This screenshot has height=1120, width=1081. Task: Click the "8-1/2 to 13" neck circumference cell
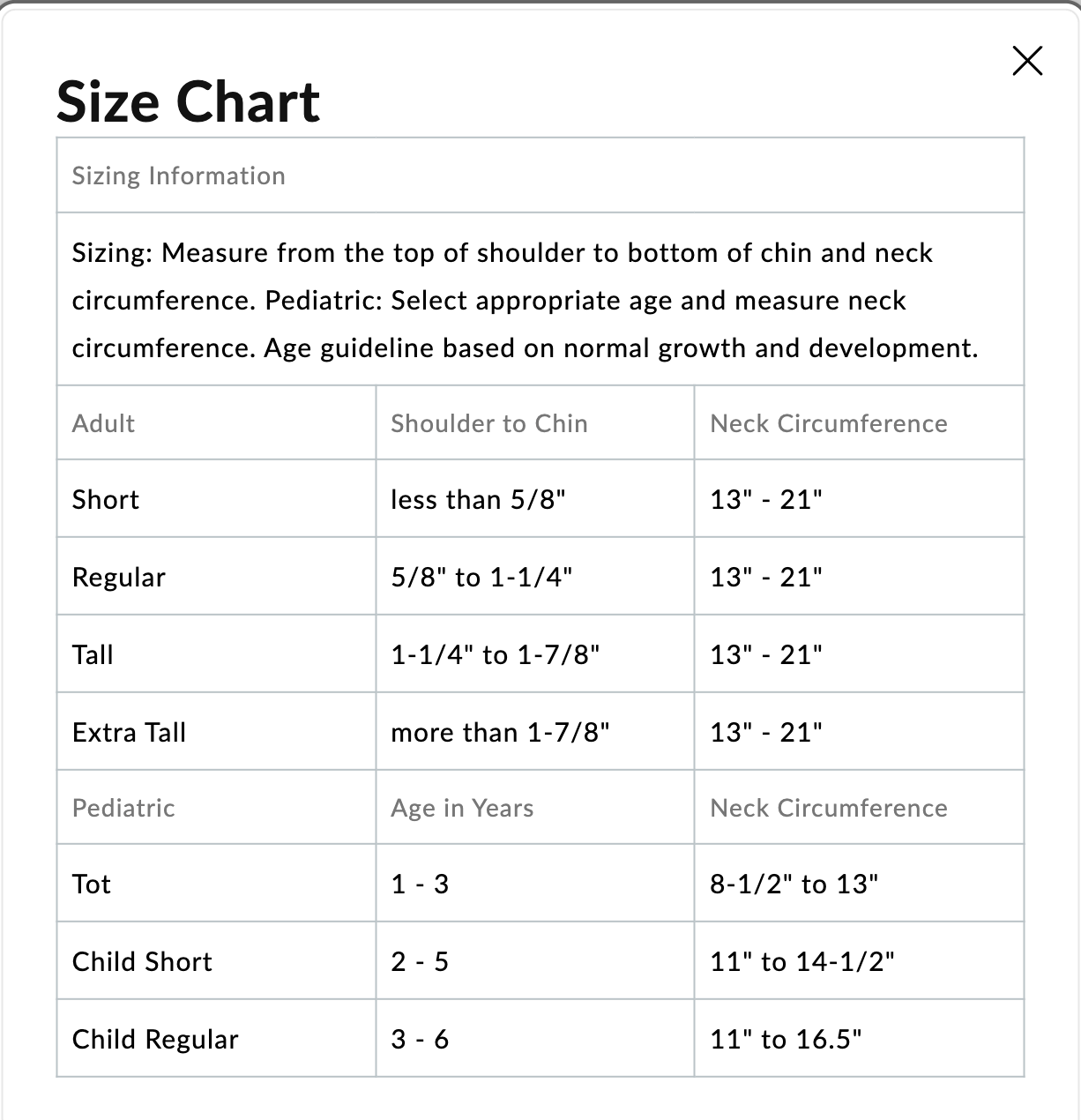794,885
